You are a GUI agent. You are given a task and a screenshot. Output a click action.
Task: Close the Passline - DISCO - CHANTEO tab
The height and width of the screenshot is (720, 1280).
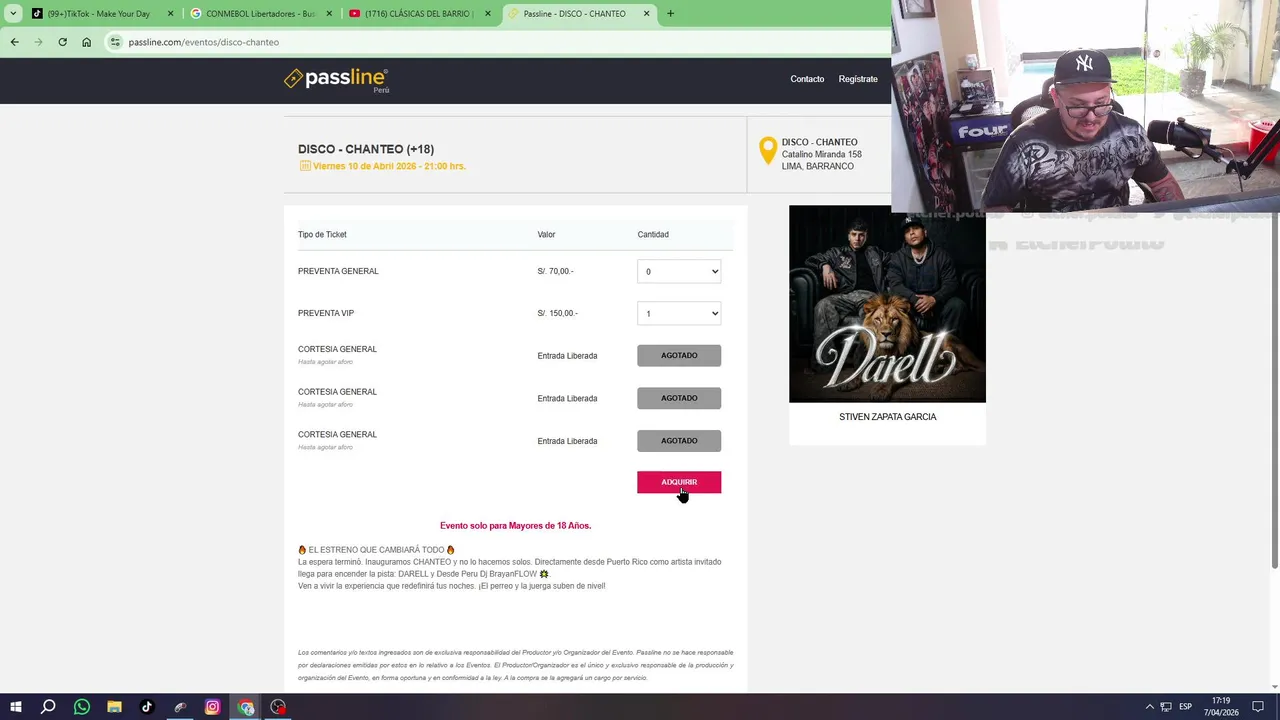point(646,14)
